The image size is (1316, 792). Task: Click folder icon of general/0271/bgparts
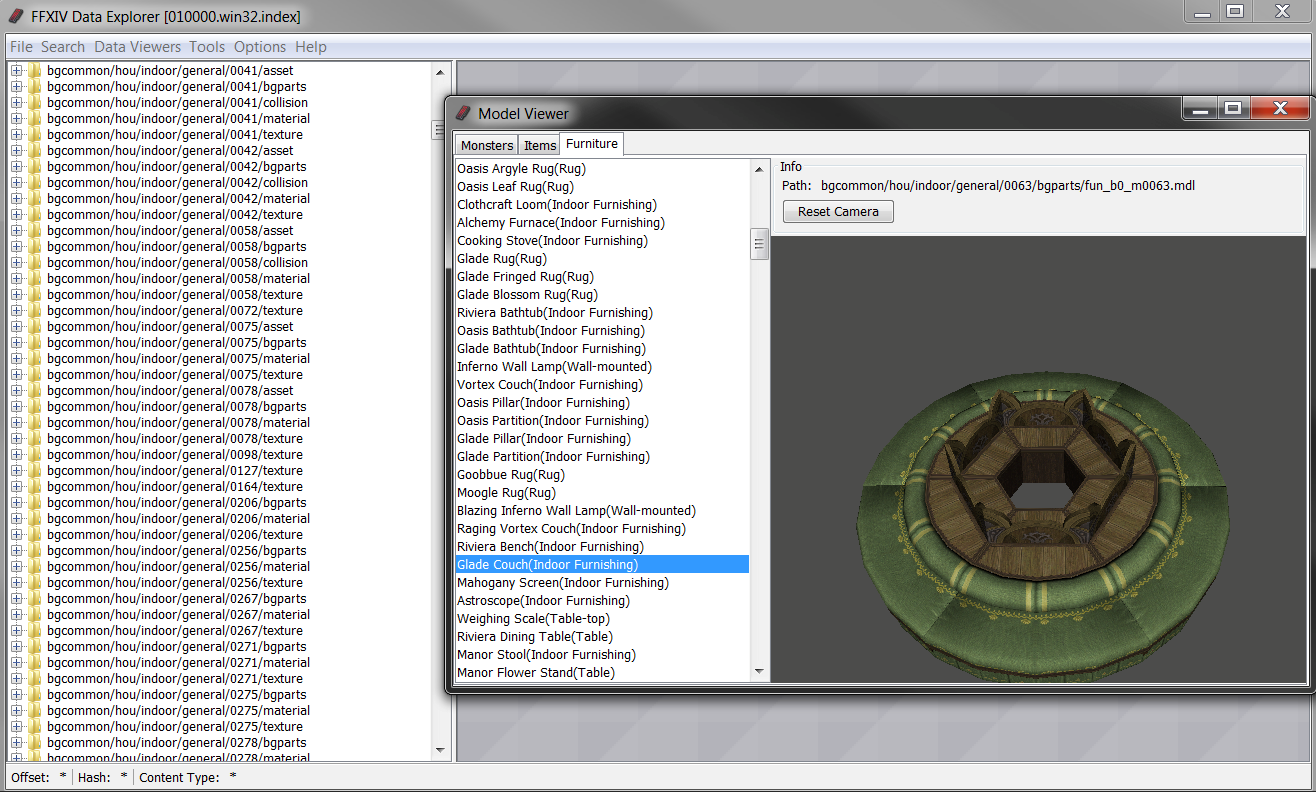coord(35,647)
